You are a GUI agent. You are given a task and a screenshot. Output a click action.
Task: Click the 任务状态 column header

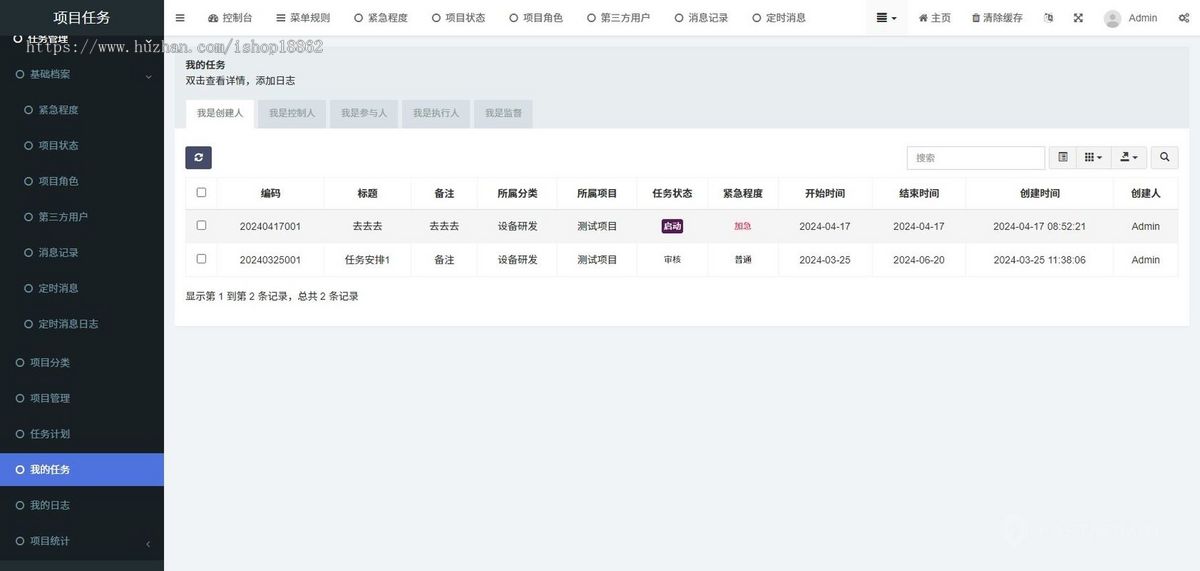672,193
